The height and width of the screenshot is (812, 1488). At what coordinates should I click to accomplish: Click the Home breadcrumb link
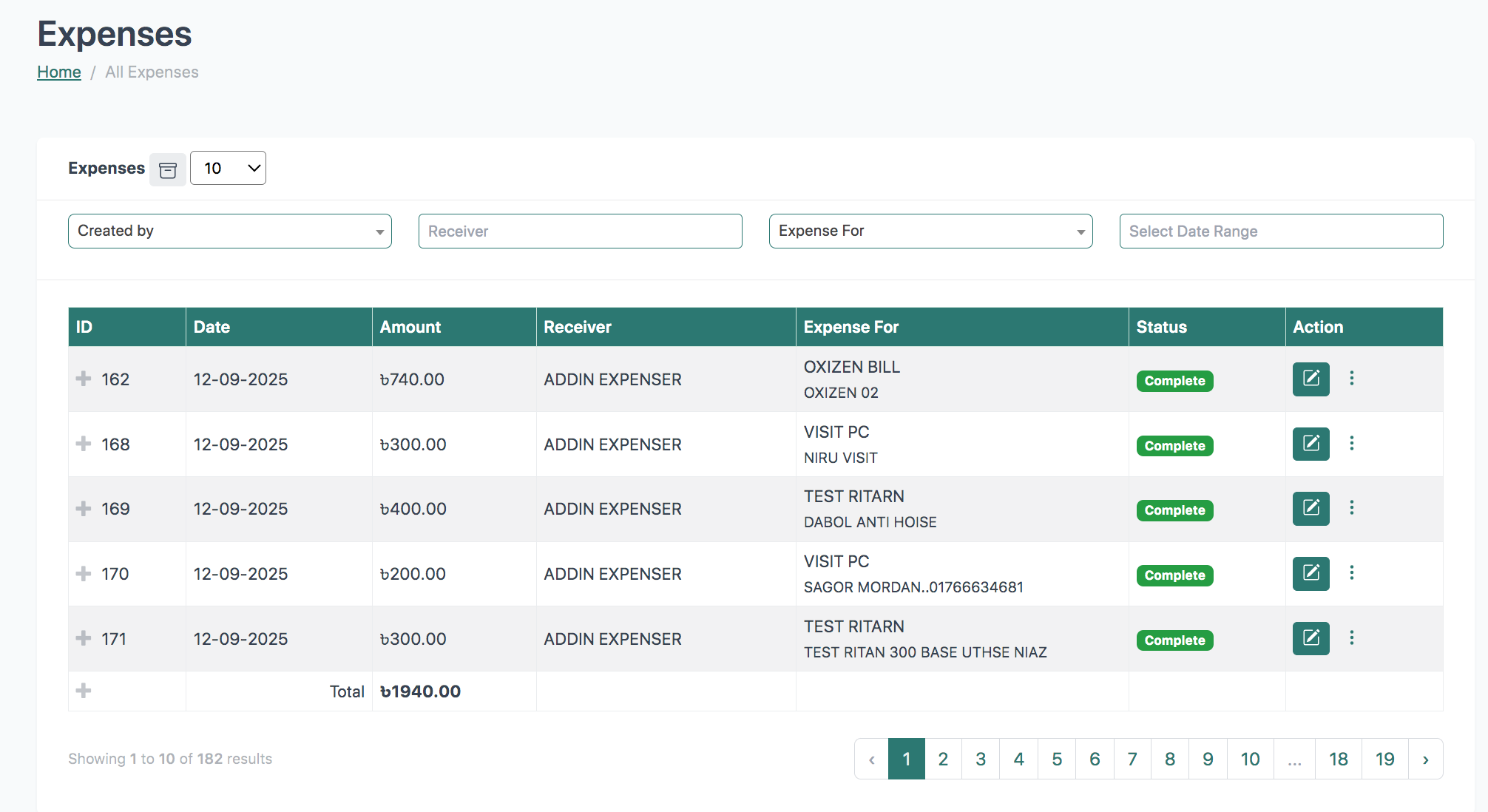pyautogui.click(x=59, y=72)
